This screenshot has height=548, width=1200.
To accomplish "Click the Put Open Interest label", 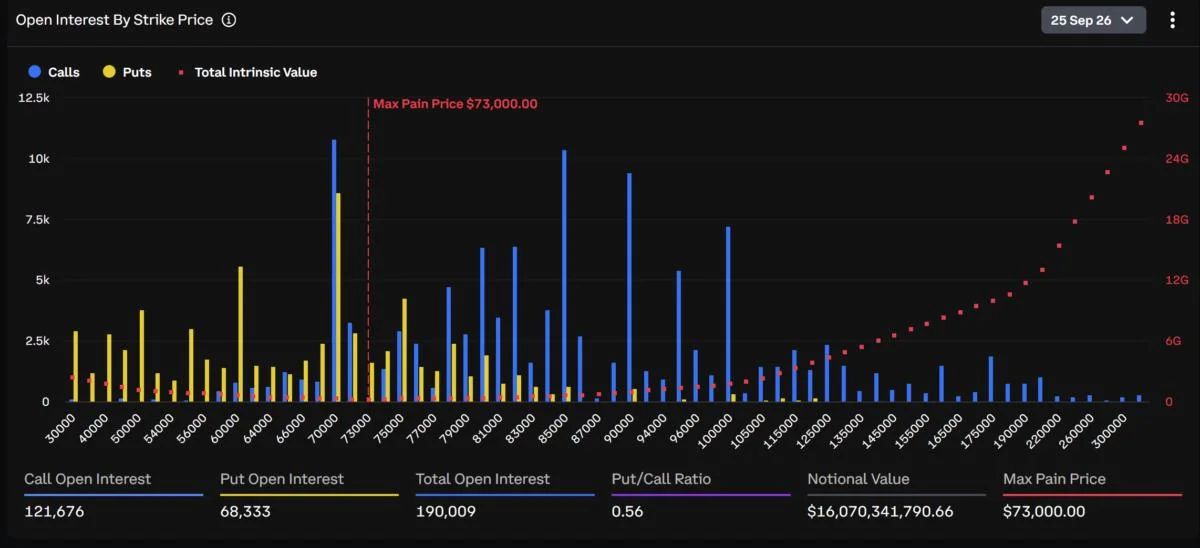I will click(282, 479).
